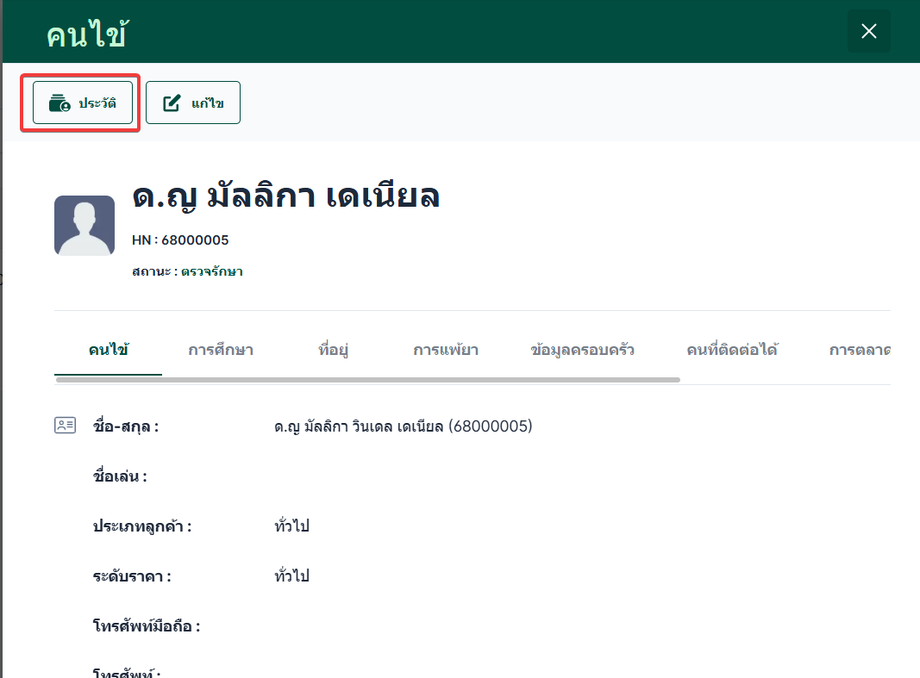Click the patient name heading ด.ญ มัลลิกา เดเนียล
Viewport: 920px width, 678px height.
tap(286, 195)
